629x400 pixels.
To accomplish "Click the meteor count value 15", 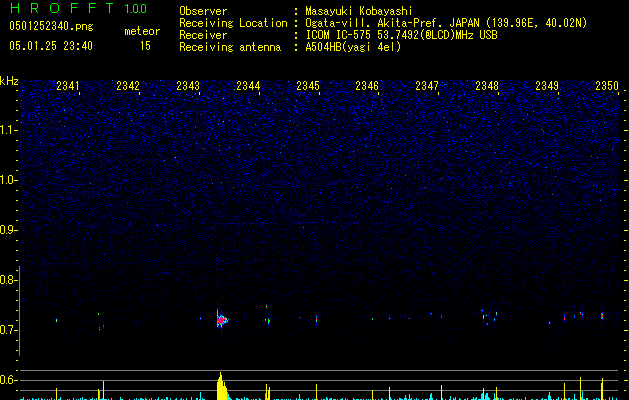I will click(x=145, y=46).
